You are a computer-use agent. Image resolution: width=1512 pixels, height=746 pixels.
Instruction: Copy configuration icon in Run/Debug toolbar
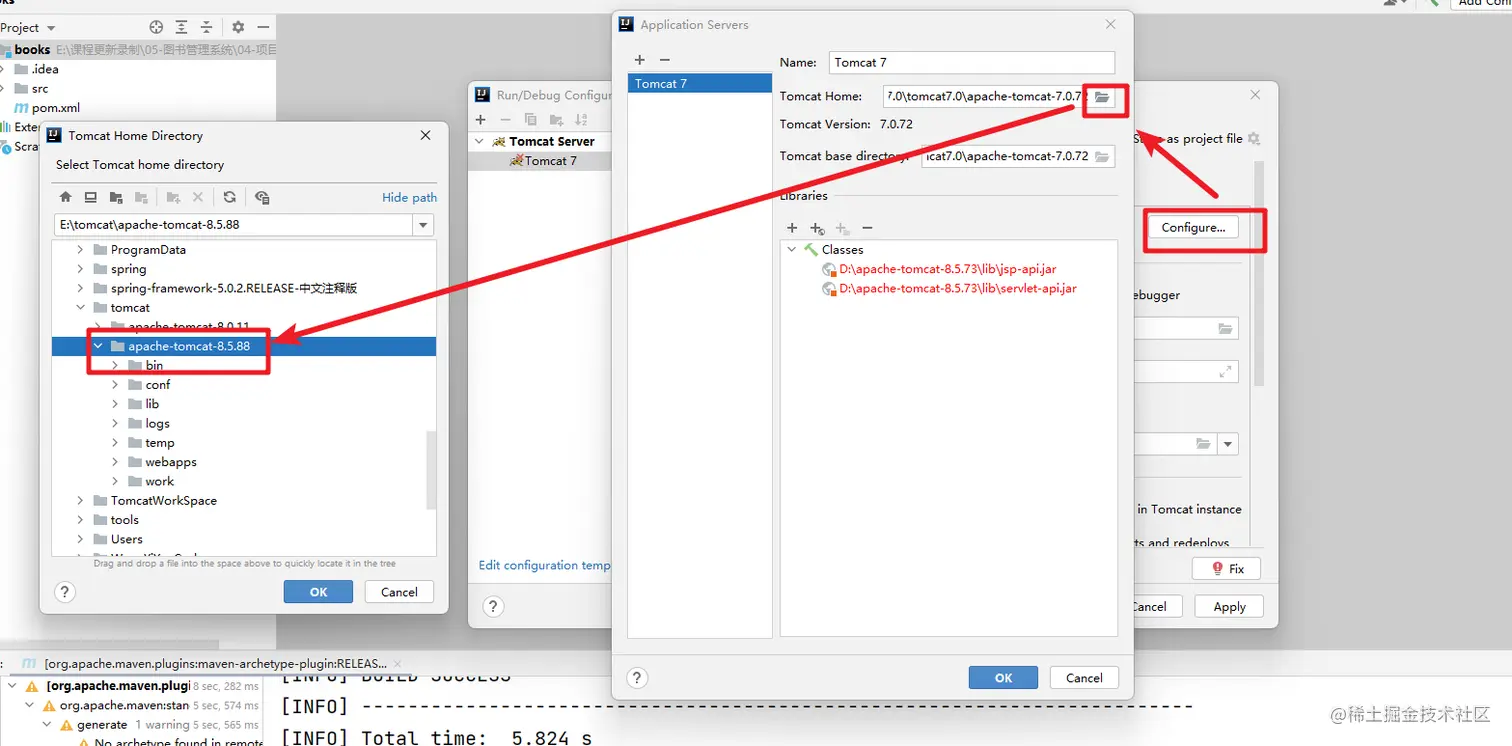pos(530,120)
